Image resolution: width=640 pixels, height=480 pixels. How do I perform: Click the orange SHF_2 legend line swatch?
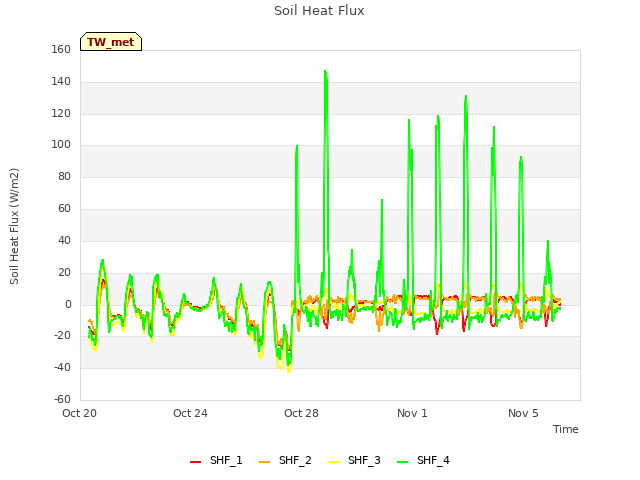click(264, 462)
